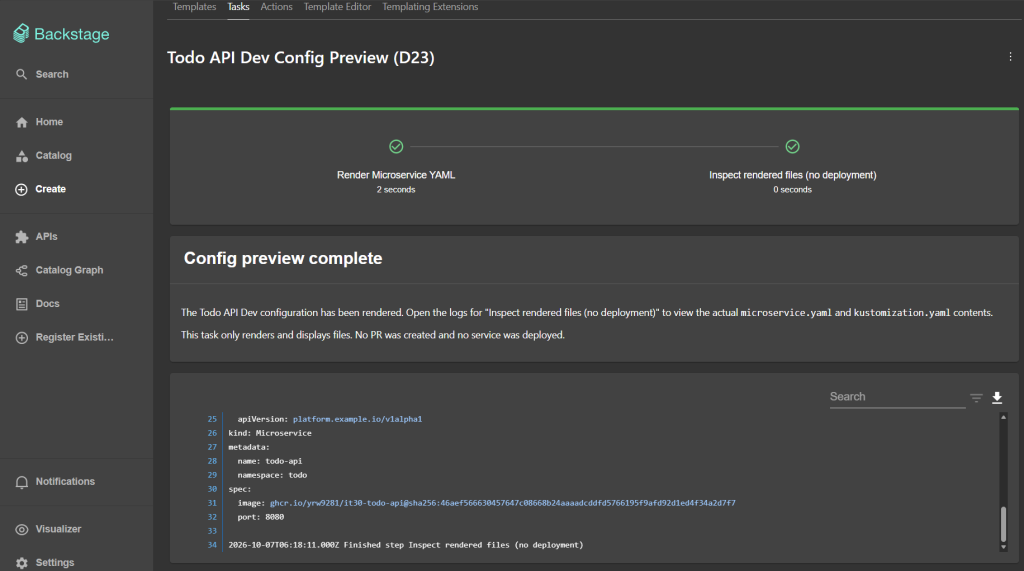
Task: Open Catalog Graph
Action: coord(59,270)
